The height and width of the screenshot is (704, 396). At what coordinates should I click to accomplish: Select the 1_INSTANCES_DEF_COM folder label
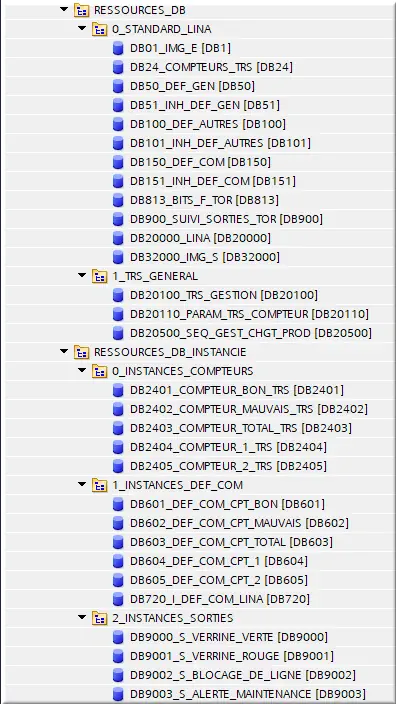point(177,485)
